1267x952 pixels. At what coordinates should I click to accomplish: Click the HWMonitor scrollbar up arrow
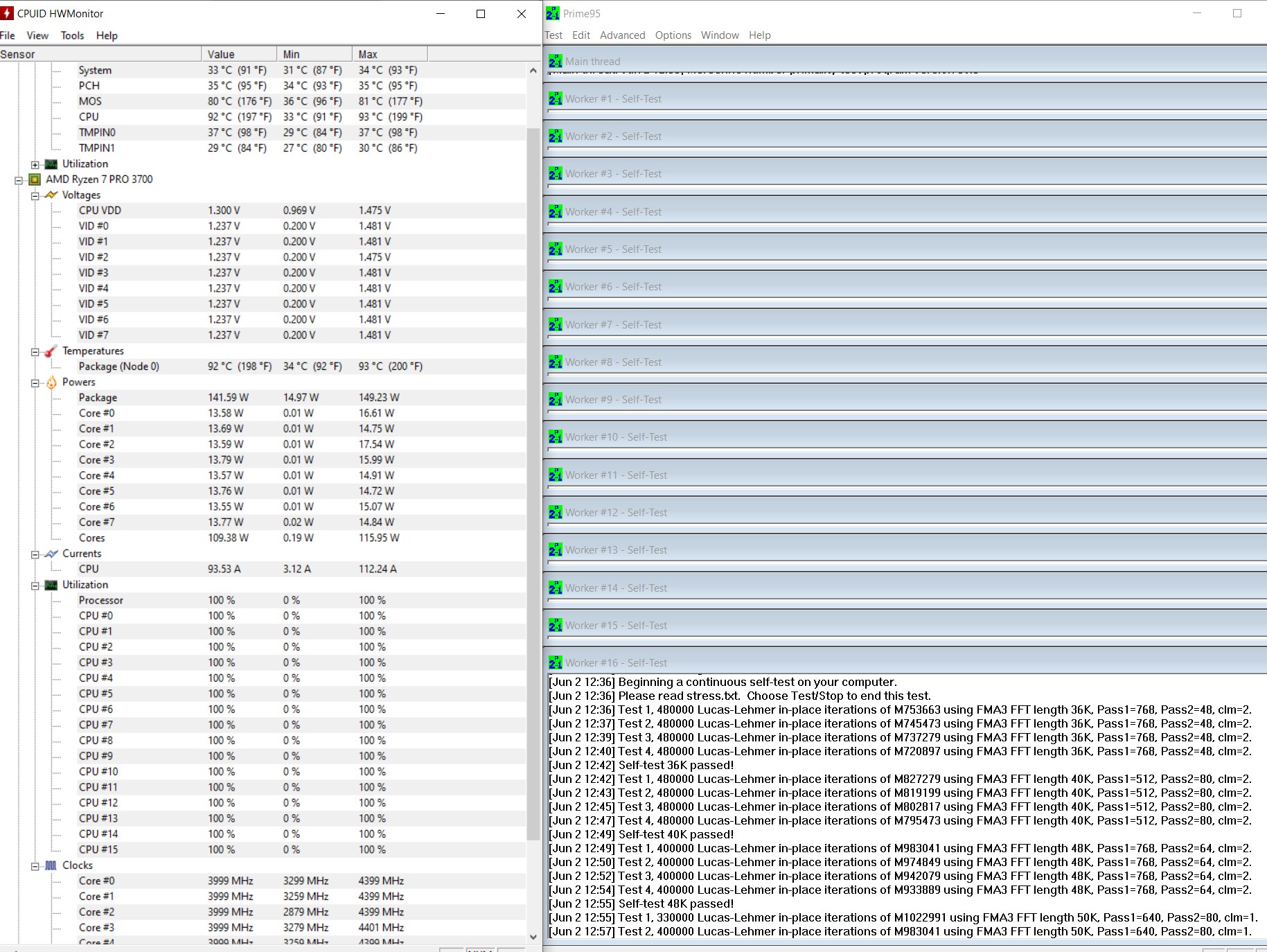click(x=533, y=70)
